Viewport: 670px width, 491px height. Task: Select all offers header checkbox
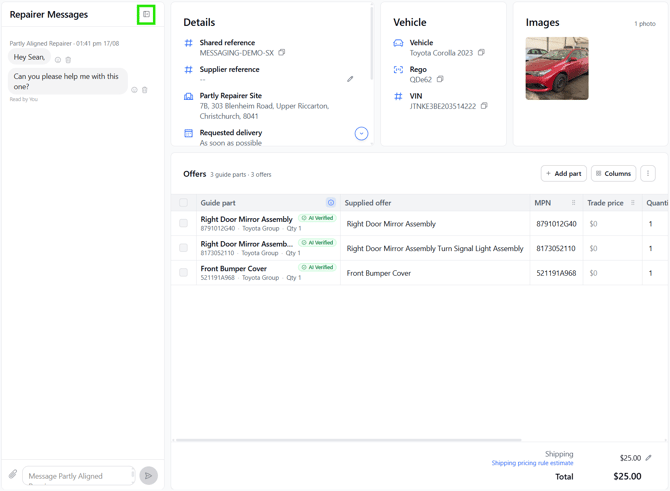[x=183, y=203]
